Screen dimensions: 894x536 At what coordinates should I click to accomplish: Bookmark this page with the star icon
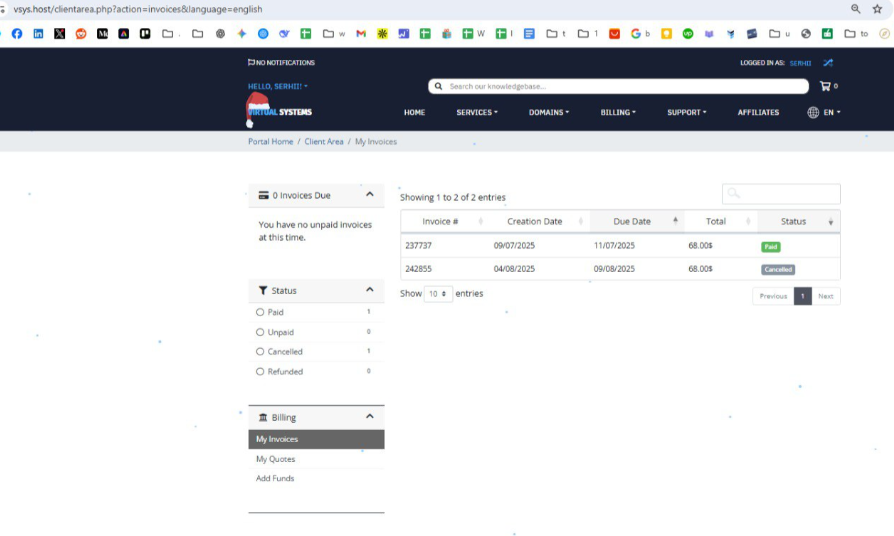tap(877, 9)
